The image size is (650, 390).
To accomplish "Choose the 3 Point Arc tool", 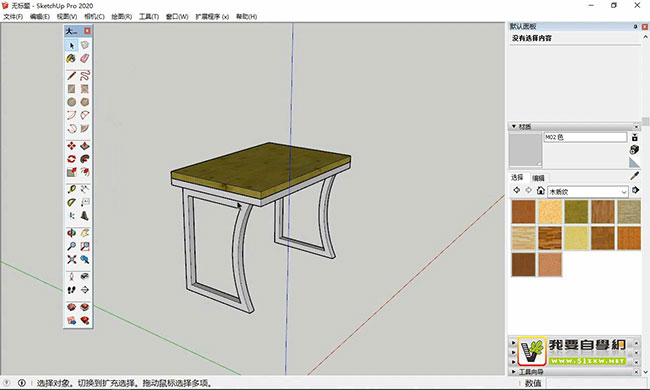I will point(71,128).
